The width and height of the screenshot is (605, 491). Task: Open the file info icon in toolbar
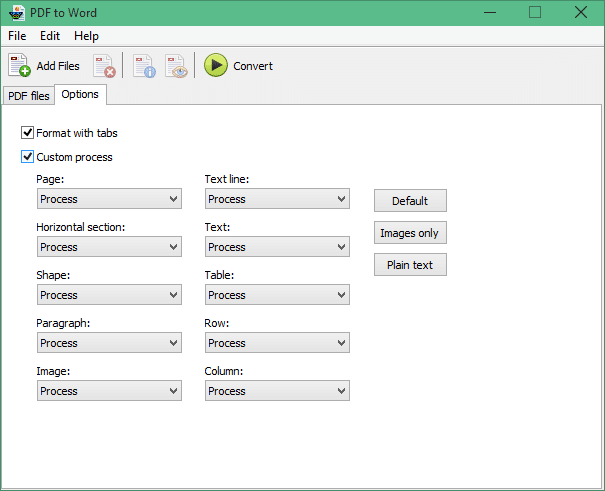pos(144,66)
